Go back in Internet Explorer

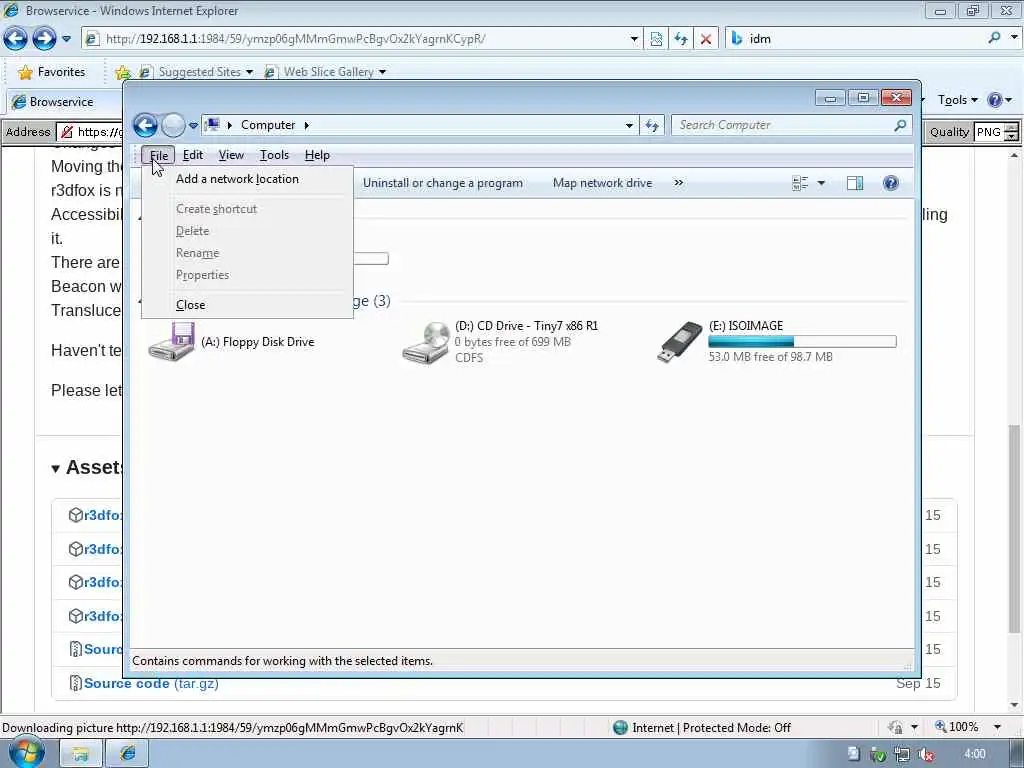tap(16, 39)
